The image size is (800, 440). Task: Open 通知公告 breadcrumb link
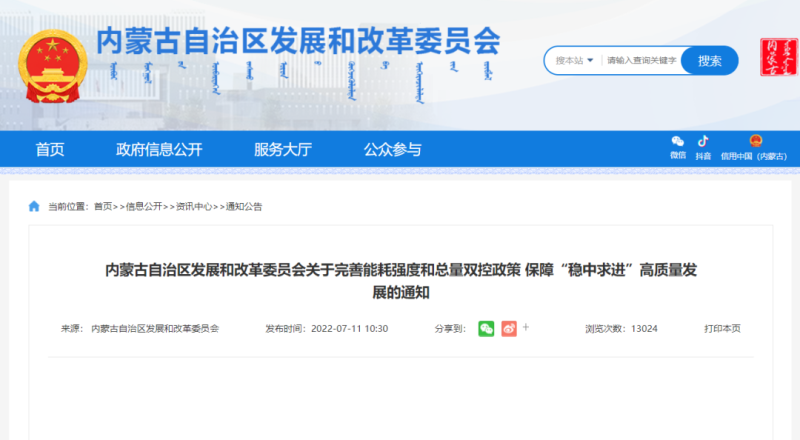pyautogui.click(x=244, y=207)
